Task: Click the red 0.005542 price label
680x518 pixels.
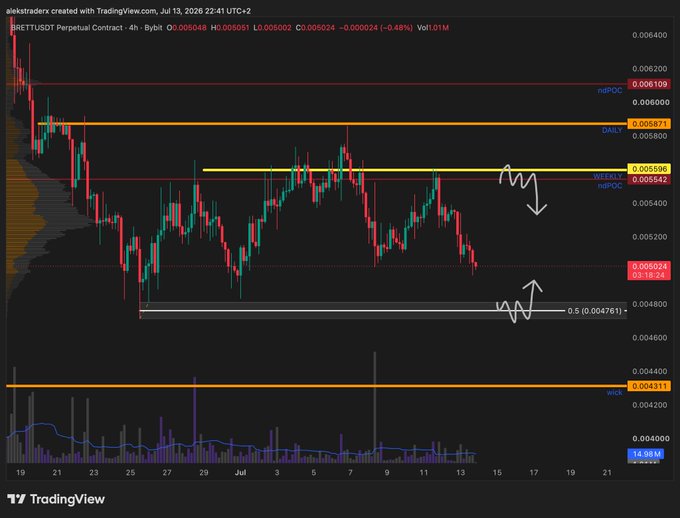Action: 649,179
